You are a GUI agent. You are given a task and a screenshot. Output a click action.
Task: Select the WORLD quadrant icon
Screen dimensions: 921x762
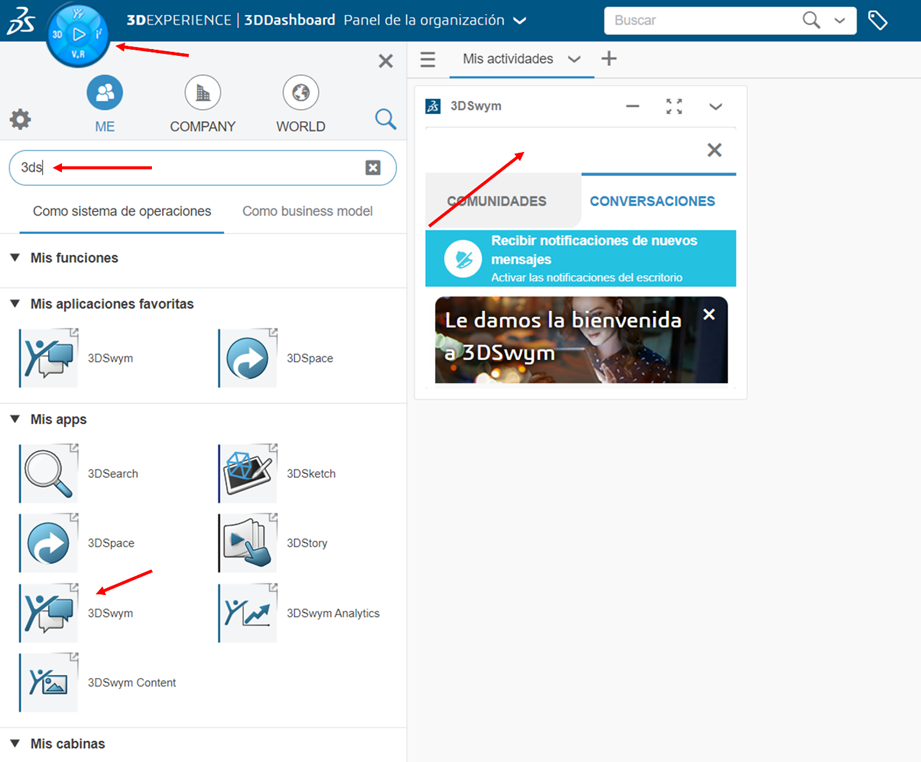pos(301,93)
